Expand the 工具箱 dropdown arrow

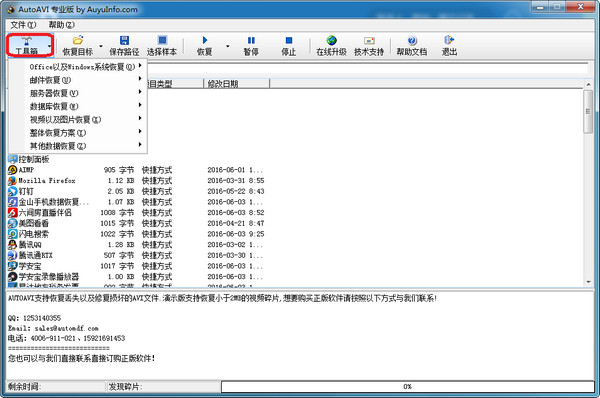50,46
